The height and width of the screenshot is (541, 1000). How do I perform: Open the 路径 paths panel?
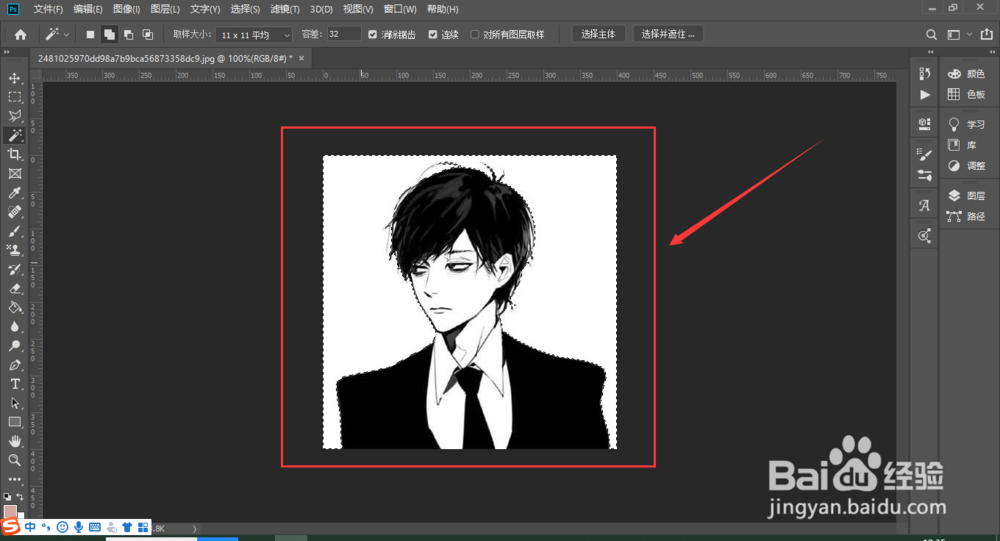pos(967,216)
